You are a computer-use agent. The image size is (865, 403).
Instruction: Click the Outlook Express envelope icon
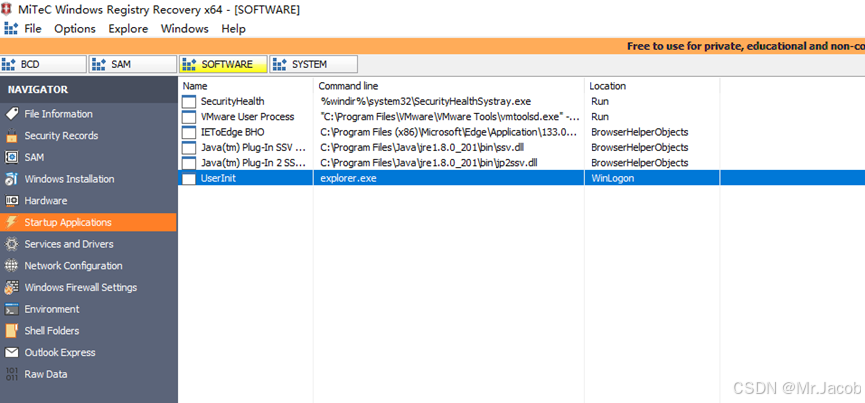click(12, 352)
